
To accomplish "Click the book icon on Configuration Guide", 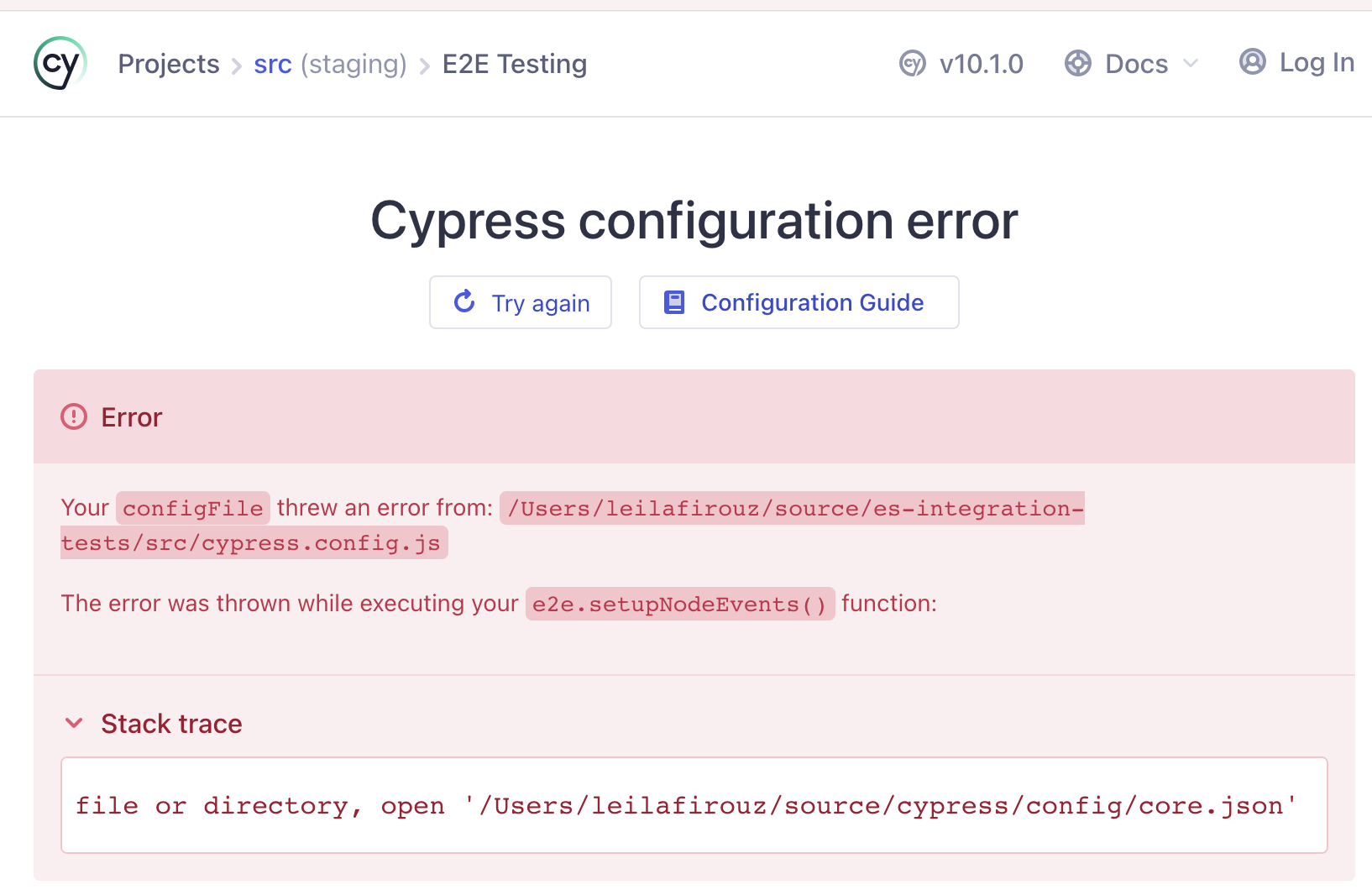I will tap(674, 301).
